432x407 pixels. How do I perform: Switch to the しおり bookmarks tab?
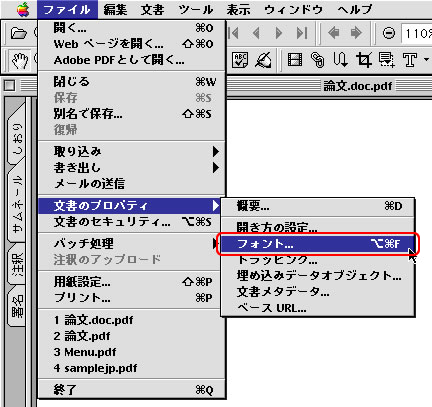(x=17, y=137)
